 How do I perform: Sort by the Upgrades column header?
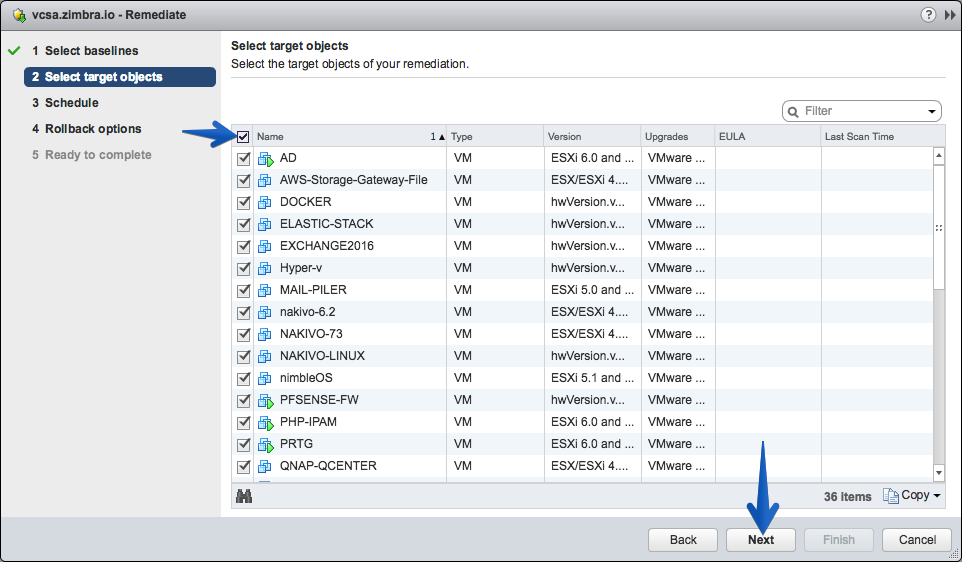coord(677,137)
